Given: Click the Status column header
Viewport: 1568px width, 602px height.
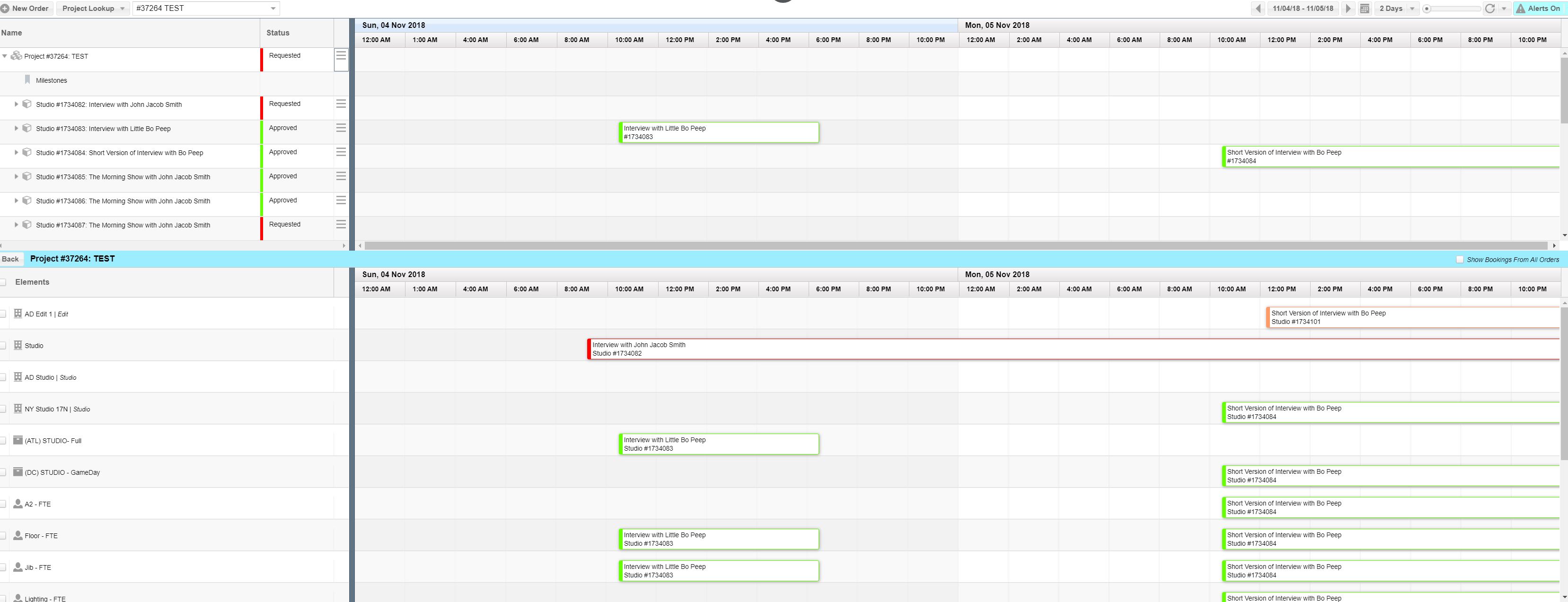Looking at the screenshot, I should (x=297, y=33).
